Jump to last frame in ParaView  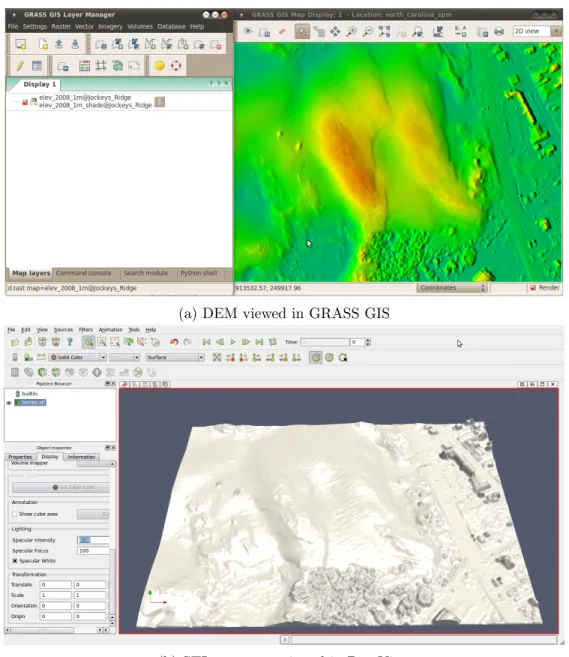tap(259, 342)
